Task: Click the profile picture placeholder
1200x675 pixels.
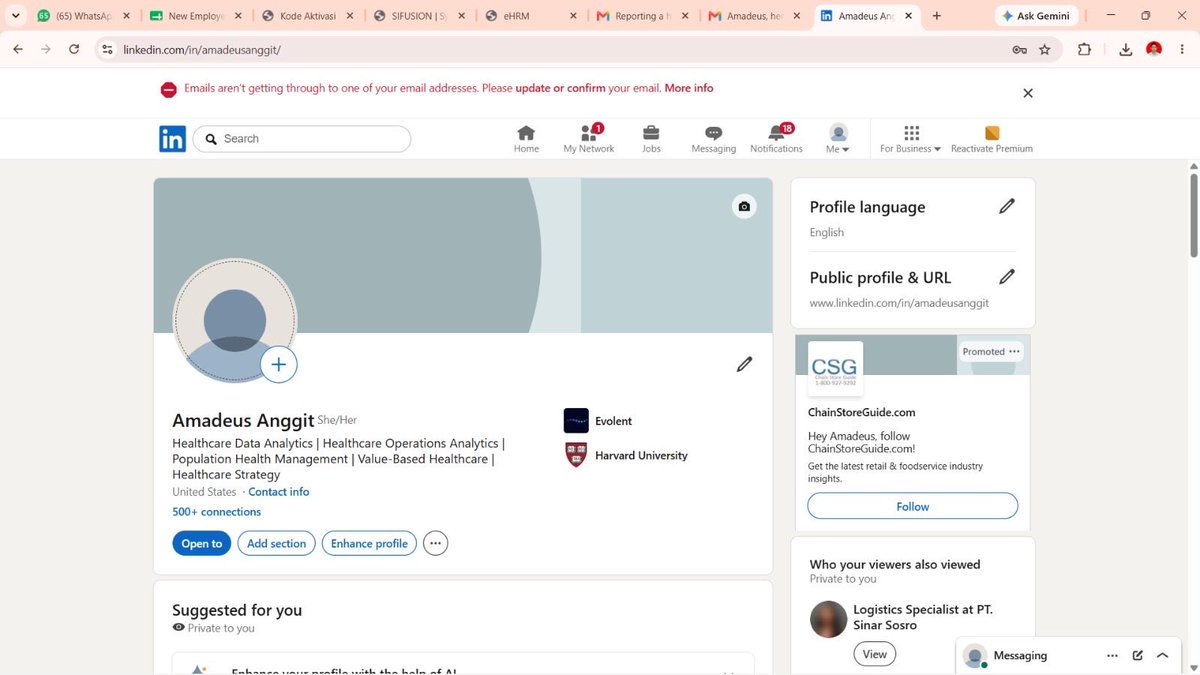Action: [235, 320]
